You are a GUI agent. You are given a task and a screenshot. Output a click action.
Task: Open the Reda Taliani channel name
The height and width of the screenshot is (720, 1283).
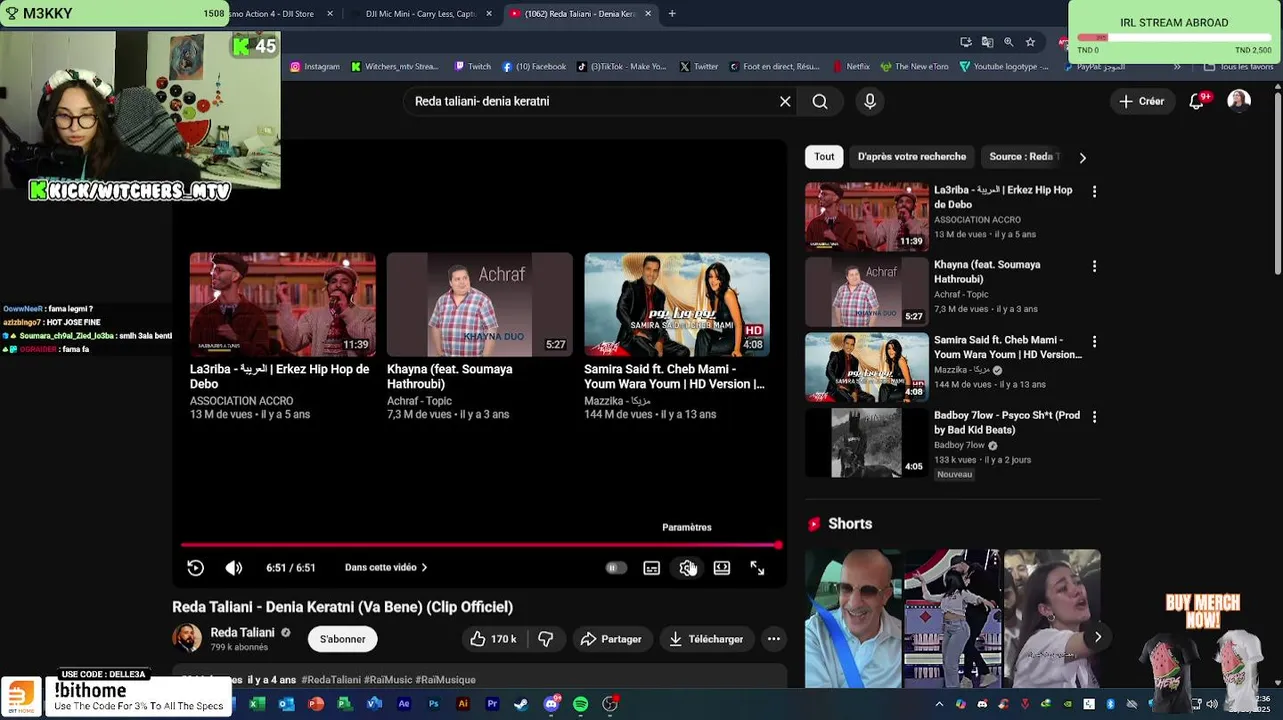(242, 633)
